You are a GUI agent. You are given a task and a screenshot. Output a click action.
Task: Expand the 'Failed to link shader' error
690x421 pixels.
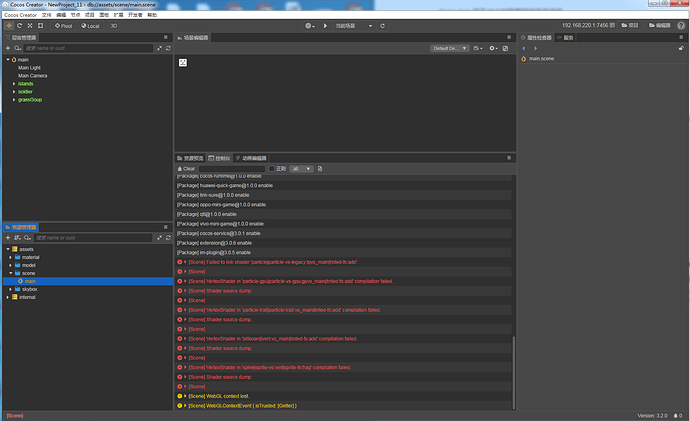185,262
